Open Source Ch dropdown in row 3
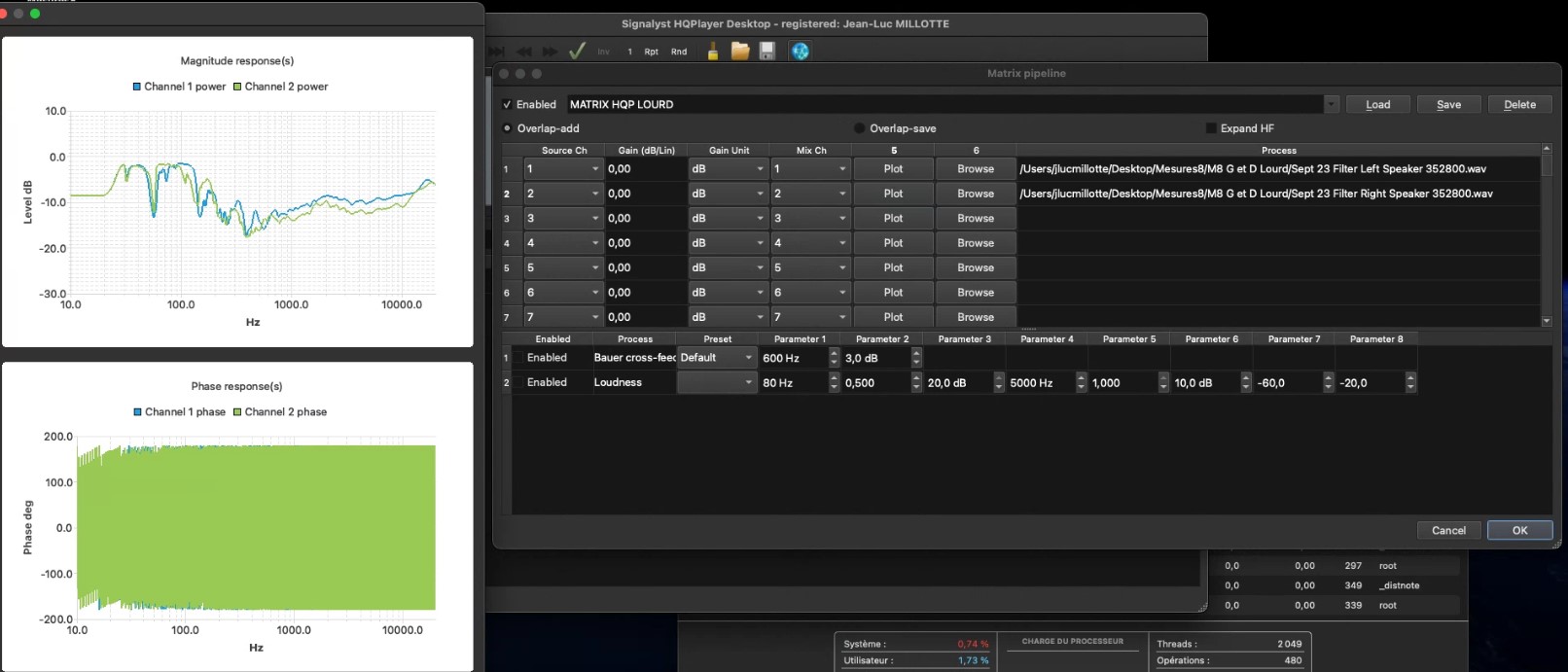 click(563, 219)
